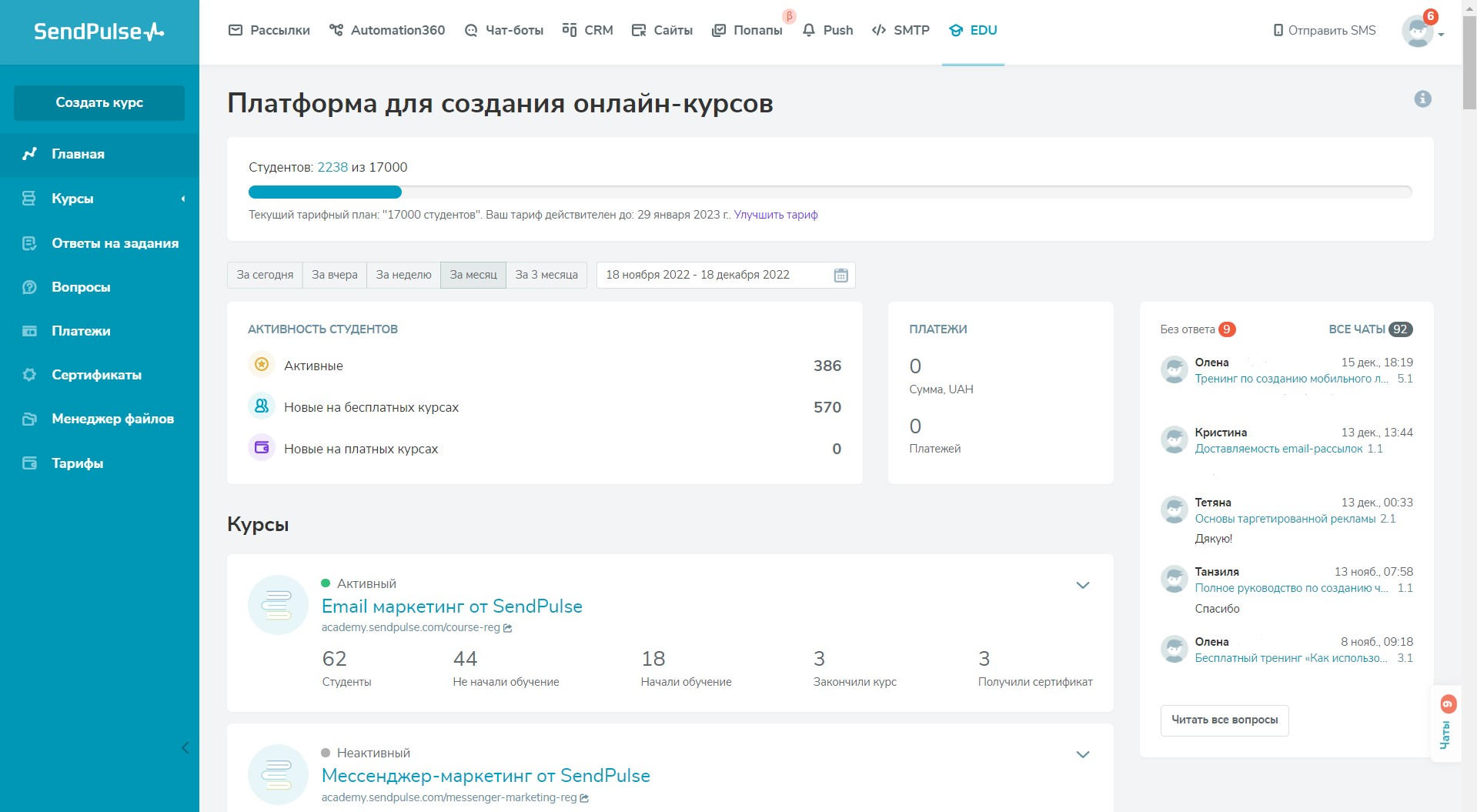Click the Рассылки envelope icon in top menu
The height and width of the screenshot is (812, 1477).
(x=236, y=30)
